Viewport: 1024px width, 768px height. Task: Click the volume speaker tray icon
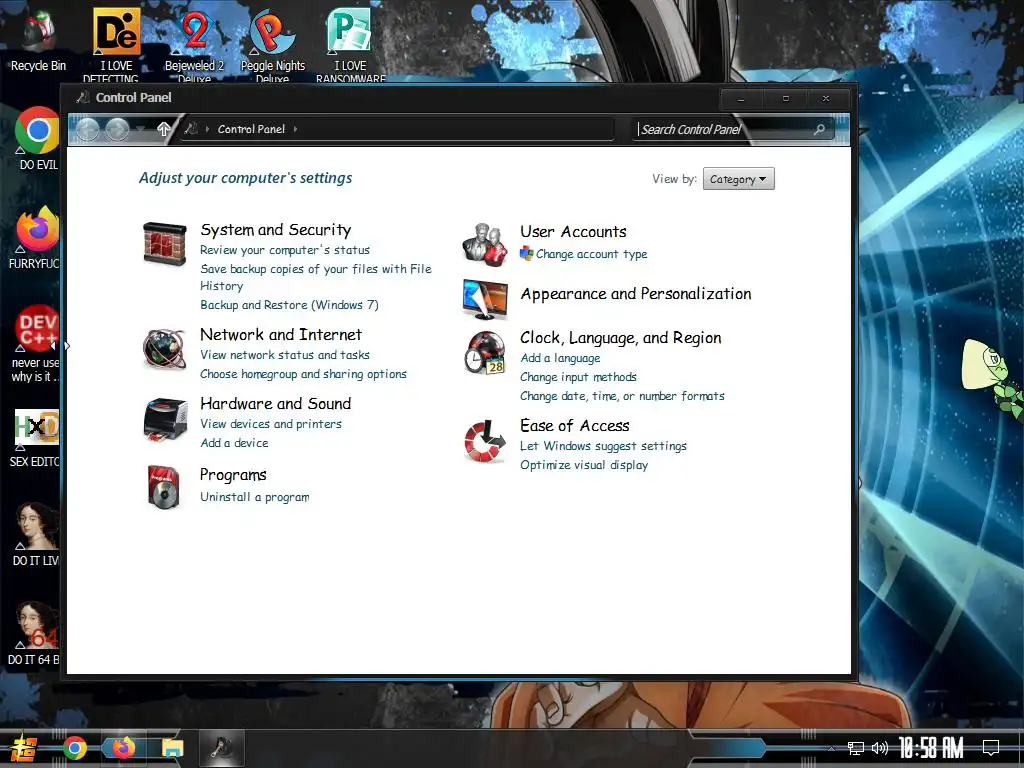(x=880, y=748)
